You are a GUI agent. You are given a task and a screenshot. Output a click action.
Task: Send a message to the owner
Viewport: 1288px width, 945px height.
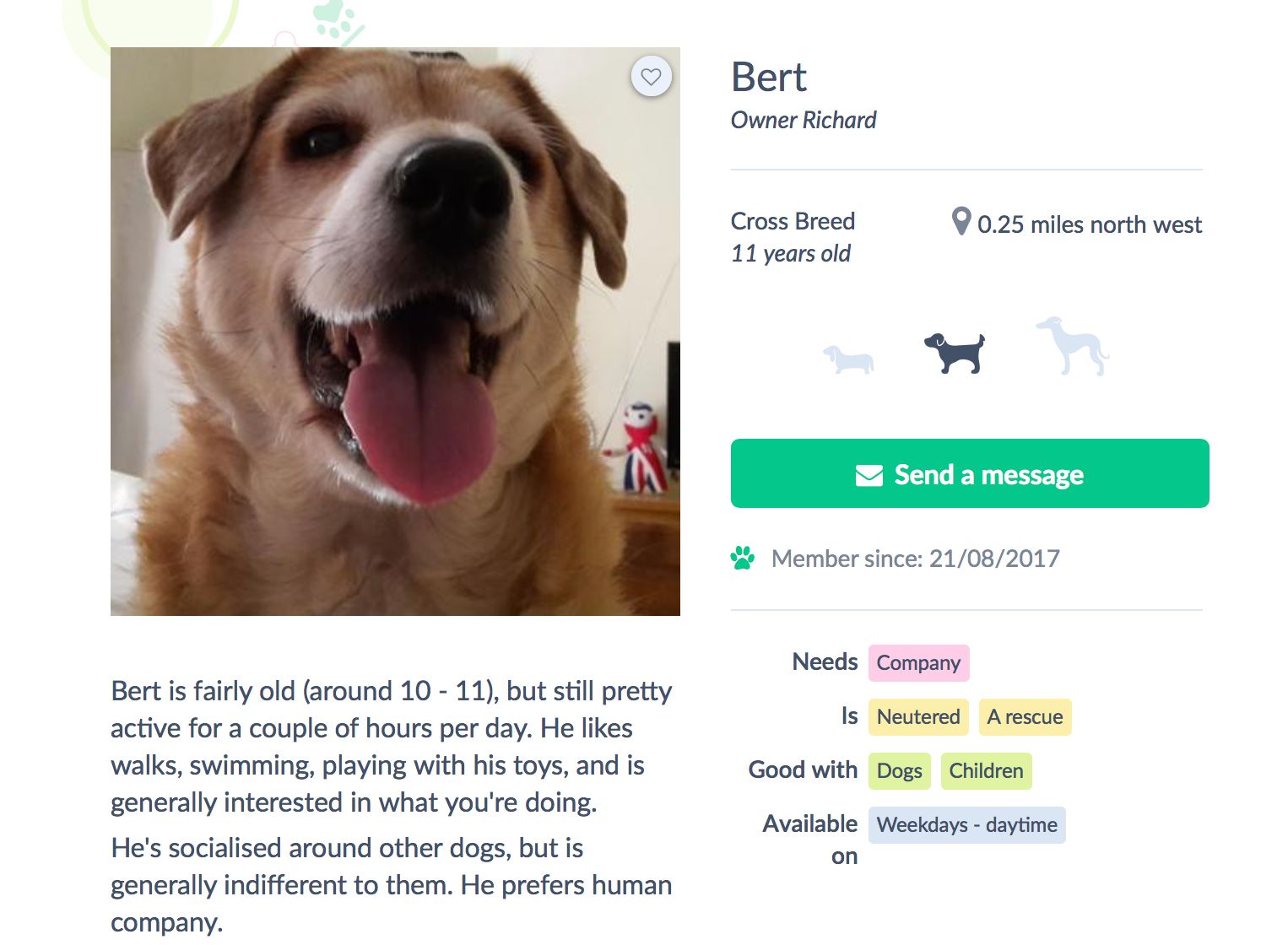click(970, 473)
